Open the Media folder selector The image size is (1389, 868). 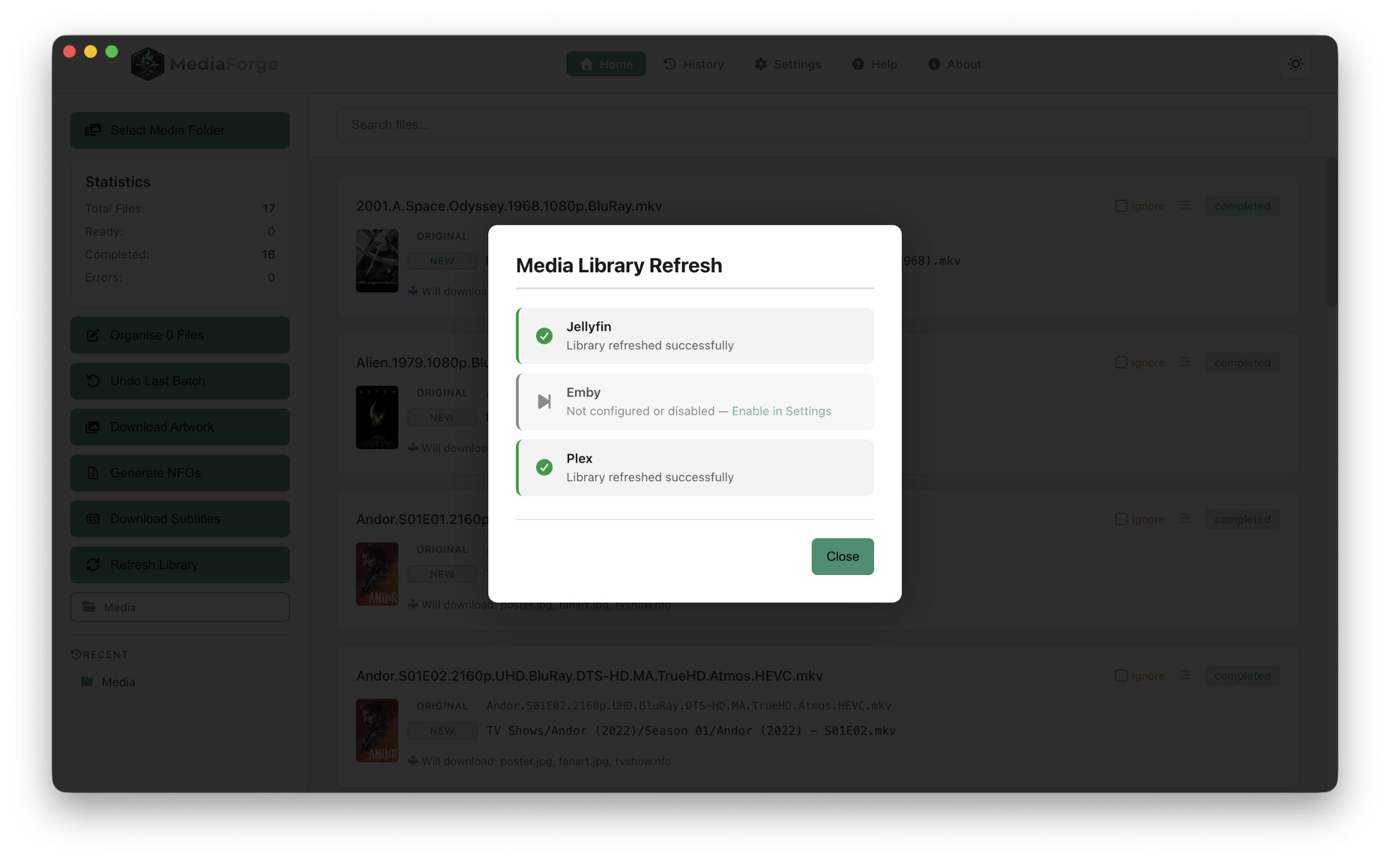(180, 607)
